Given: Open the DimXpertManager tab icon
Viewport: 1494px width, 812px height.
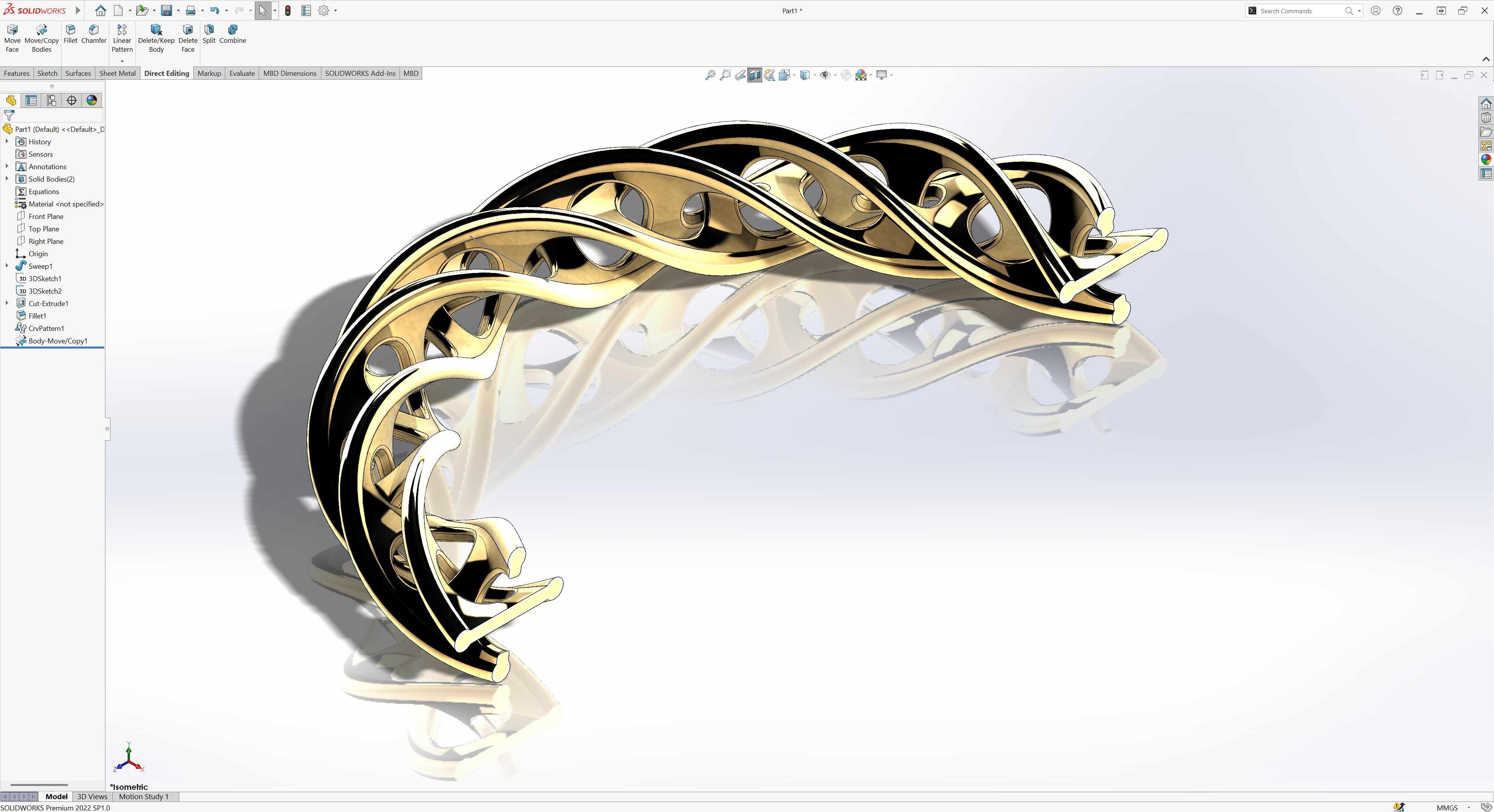Looking at the screenshot, I should 71,100.
